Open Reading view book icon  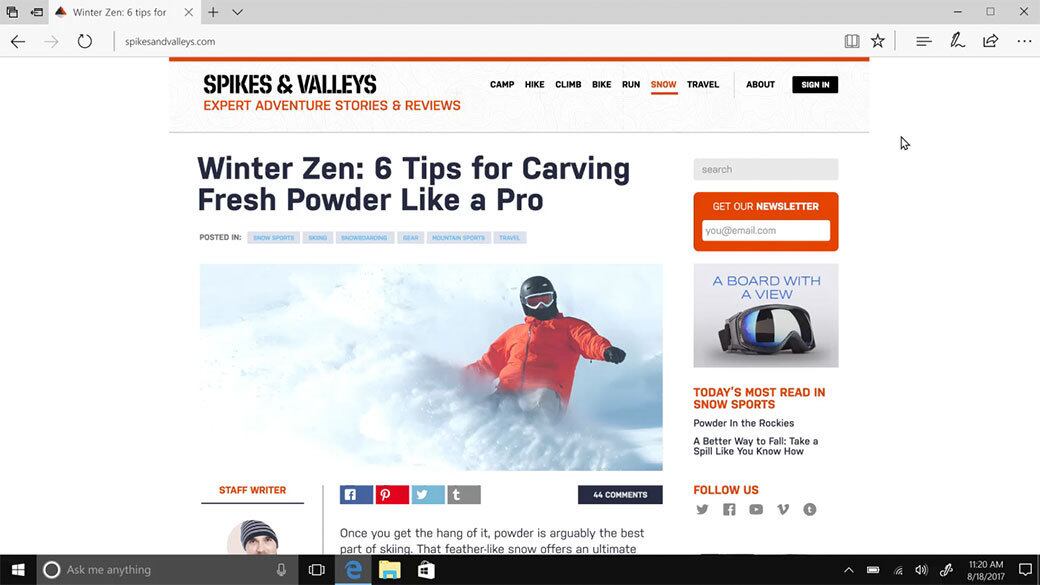(852, 41)
